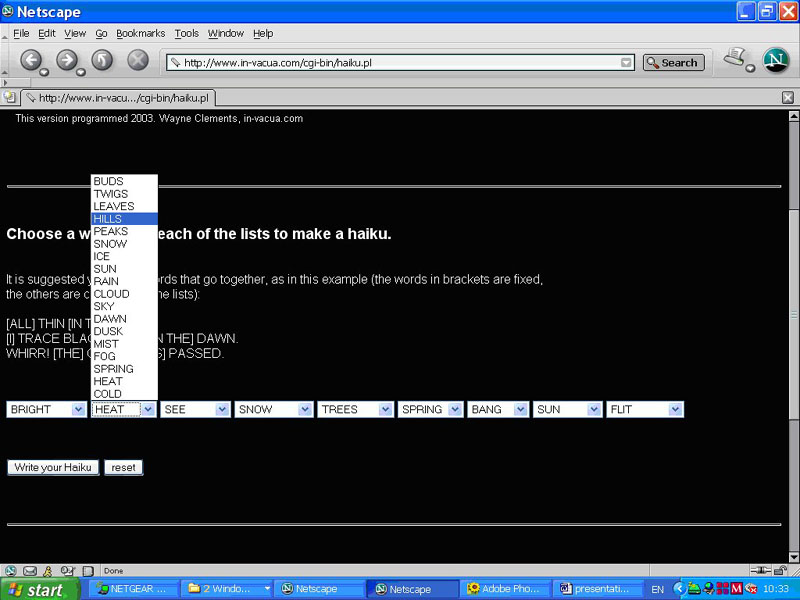Screen dimensions: 800x600
Task: Click the Navigator icon in status bar
Action: coord(11,571)
